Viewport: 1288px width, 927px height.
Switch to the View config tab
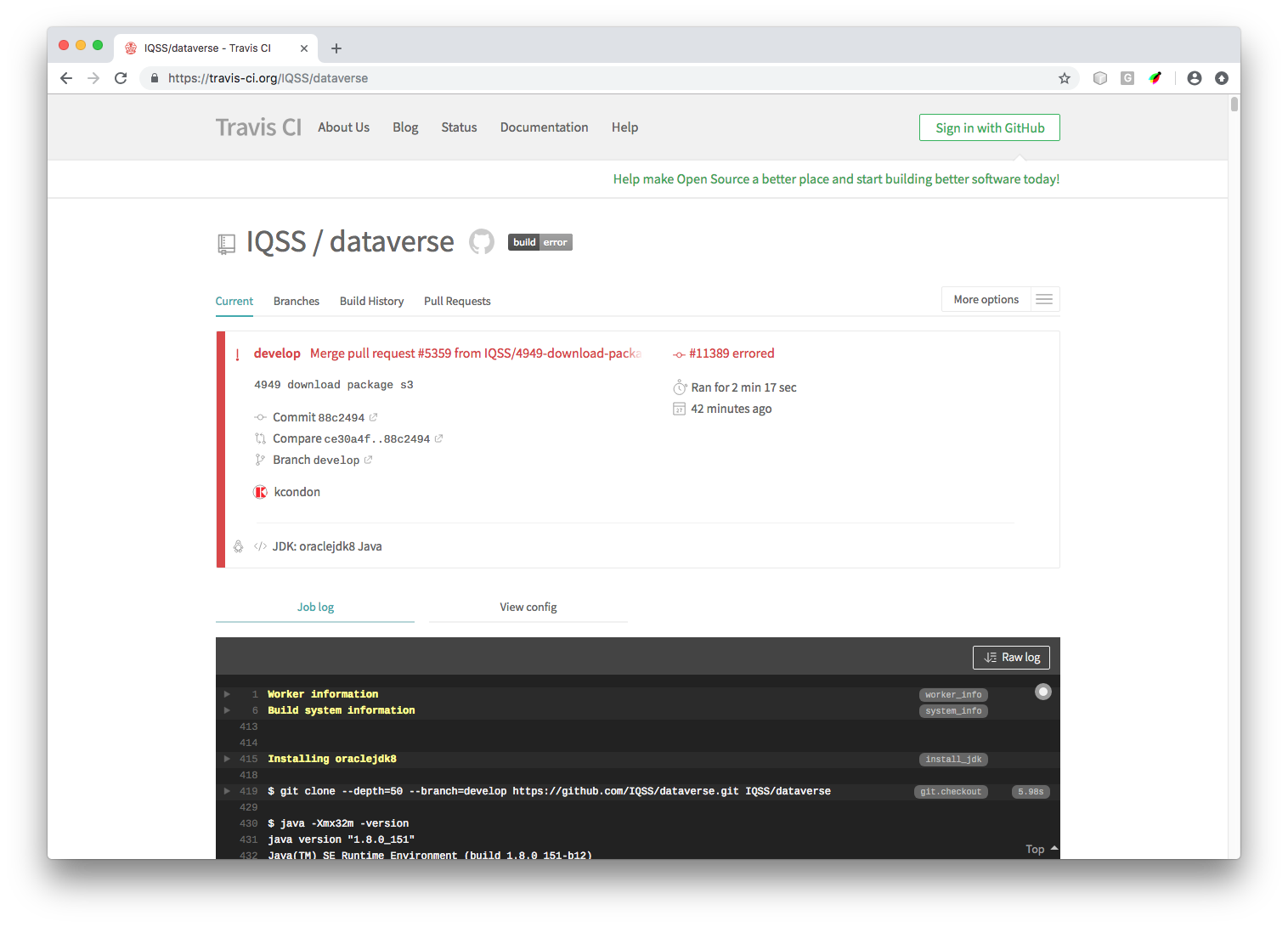pyautogui.click(x=528, y=607)
